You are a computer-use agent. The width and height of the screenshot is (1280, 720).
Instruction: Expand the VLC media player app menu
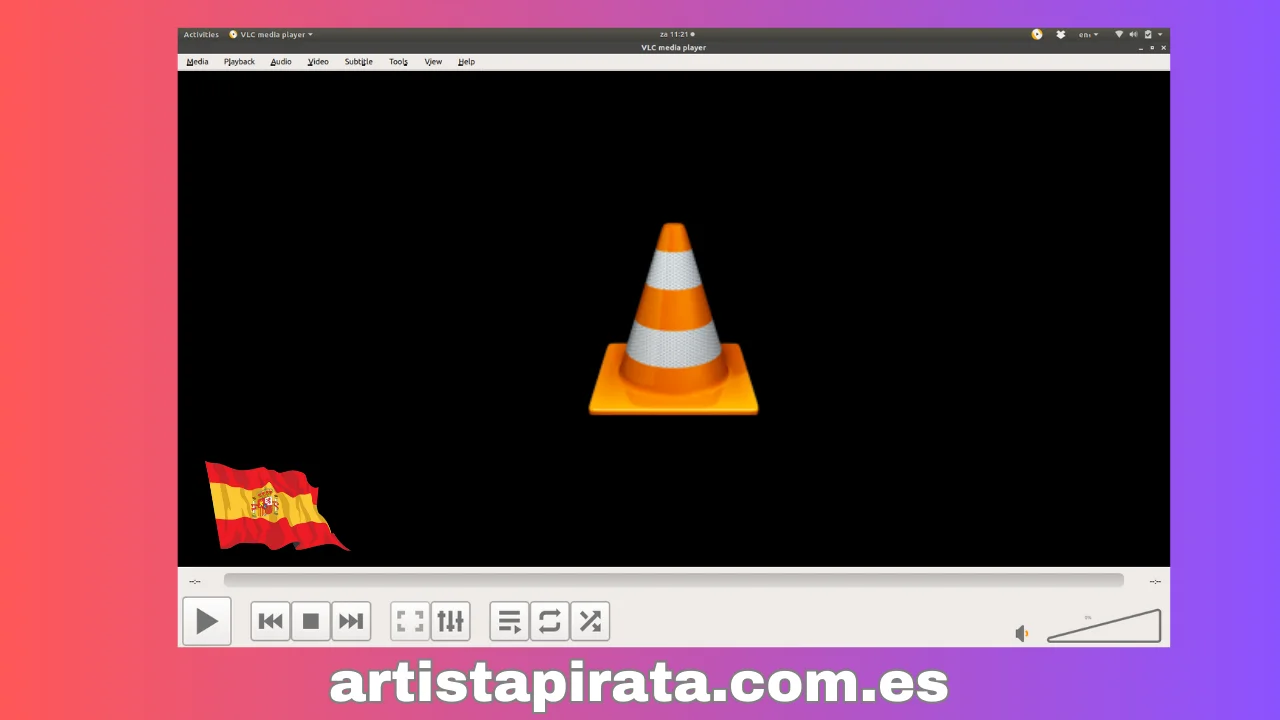[x=271, y=34]
